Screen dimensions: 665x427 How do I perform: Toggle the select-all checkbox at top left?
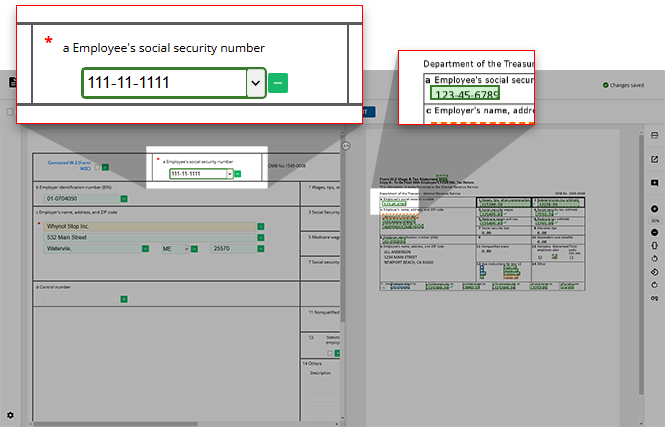[10, 112]
